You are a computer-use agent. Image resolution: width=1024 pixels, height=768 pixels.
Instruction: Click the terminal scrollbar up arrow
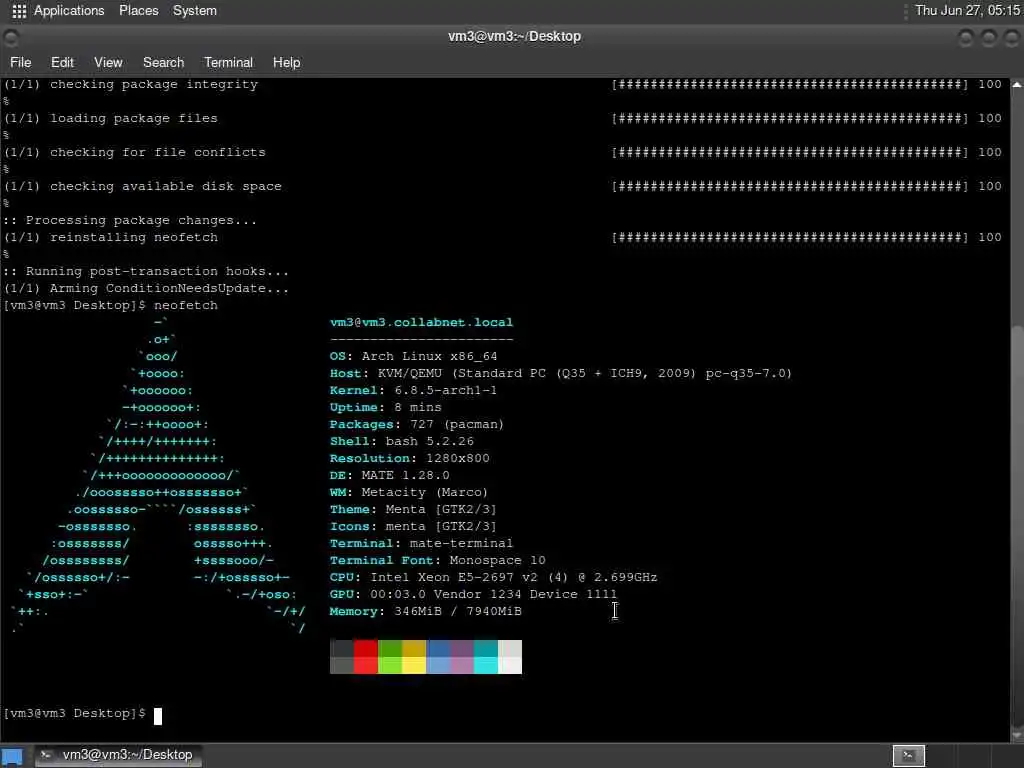1017,84
